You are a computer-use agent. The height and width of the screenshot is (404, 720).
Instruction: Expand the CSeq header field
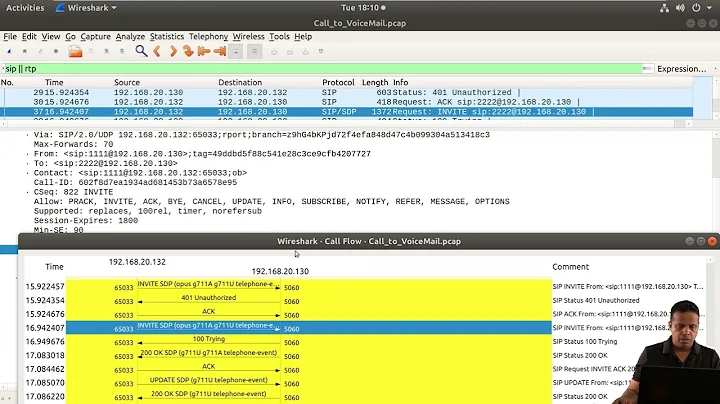click(x=28, y=192)
